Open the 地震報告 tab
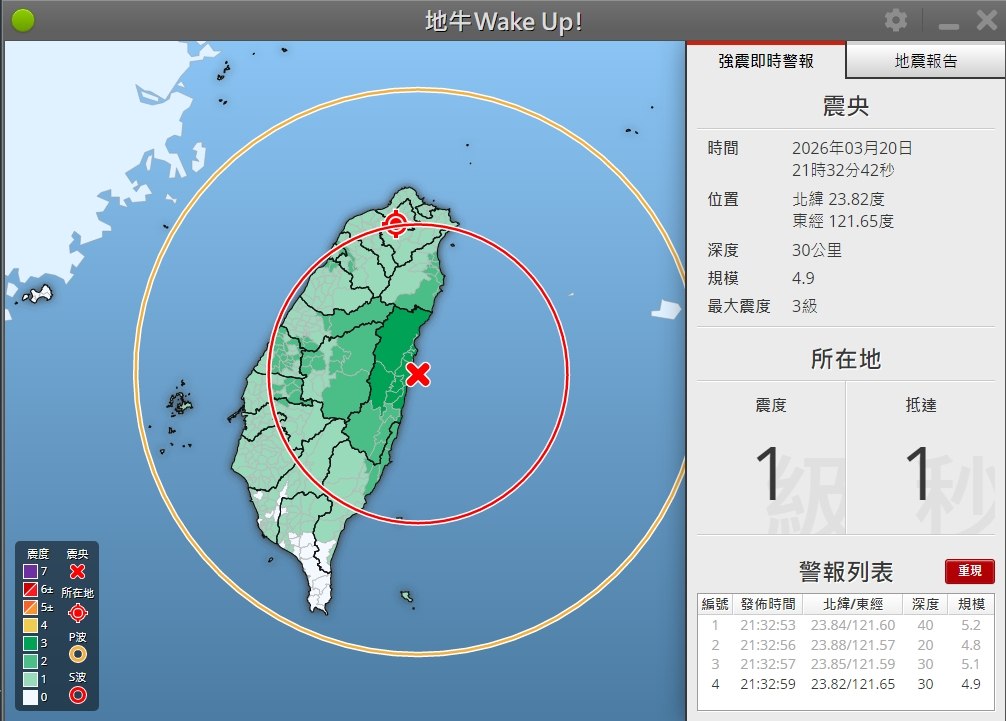Image resolution: width=1006 pixels, height=721 pixels. (926, 61)
